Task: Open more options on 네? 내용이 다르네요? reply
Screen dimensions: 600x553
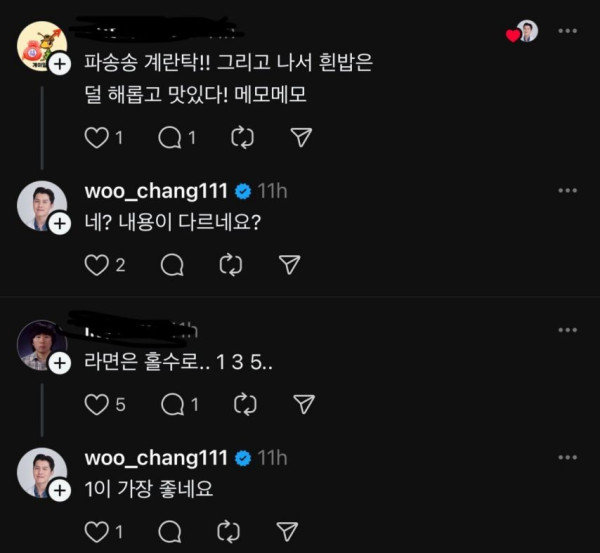Action: tap(566, 190)
